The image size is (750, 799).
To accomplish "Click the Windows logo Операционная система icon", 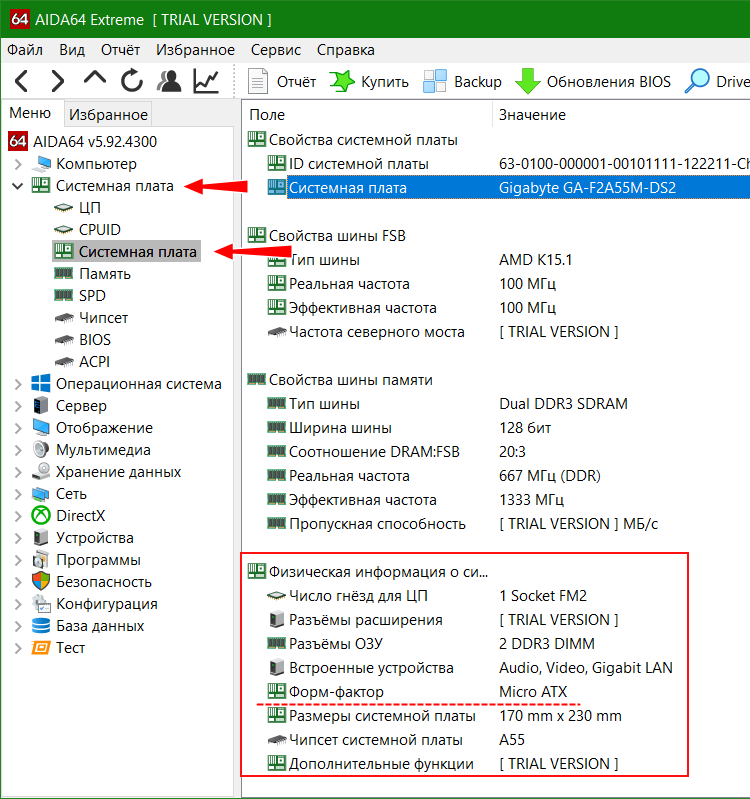I will (41, 383).
